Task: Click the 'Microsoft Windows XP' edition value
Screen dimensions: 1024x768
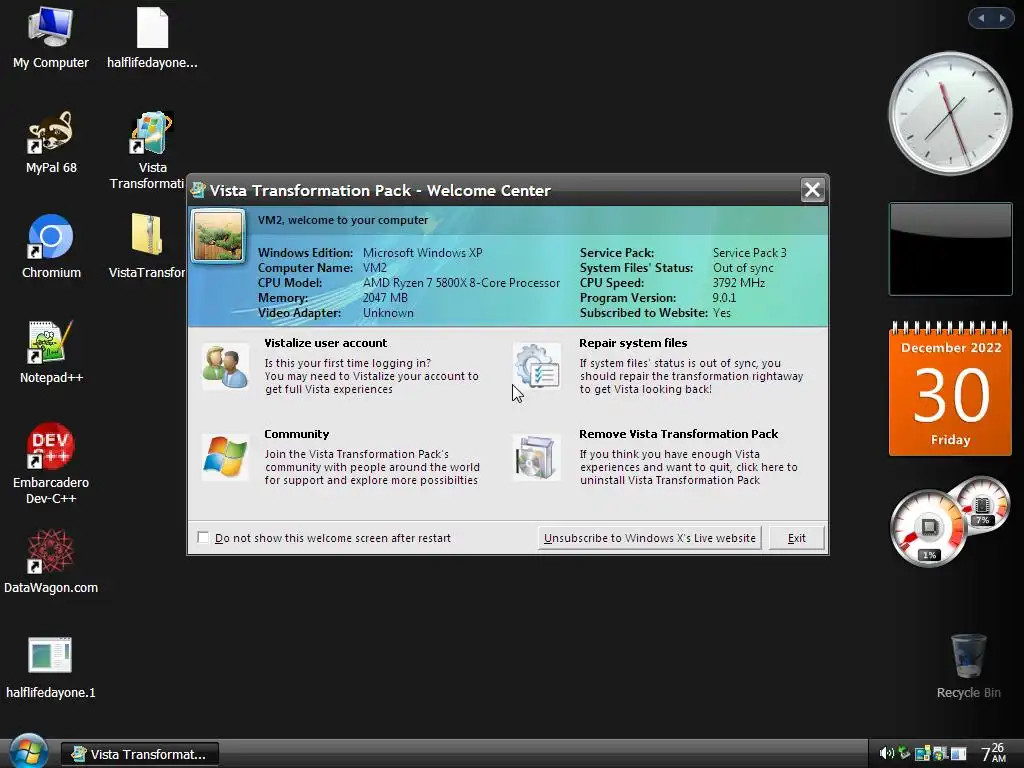Action: 423,253
